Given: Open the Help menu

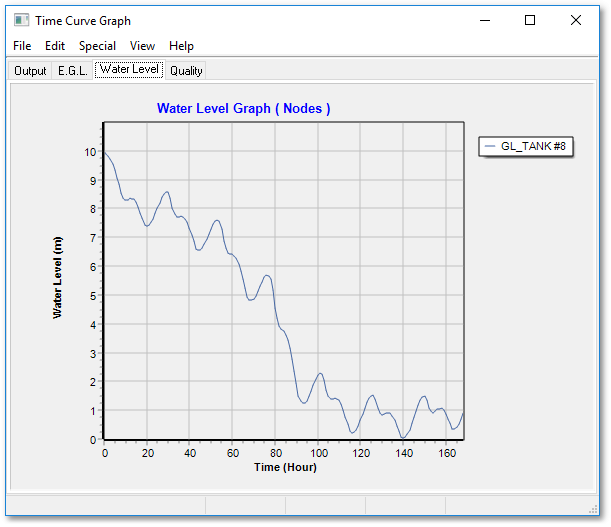Looking at the screenshot, I should (x=181, y=46).
